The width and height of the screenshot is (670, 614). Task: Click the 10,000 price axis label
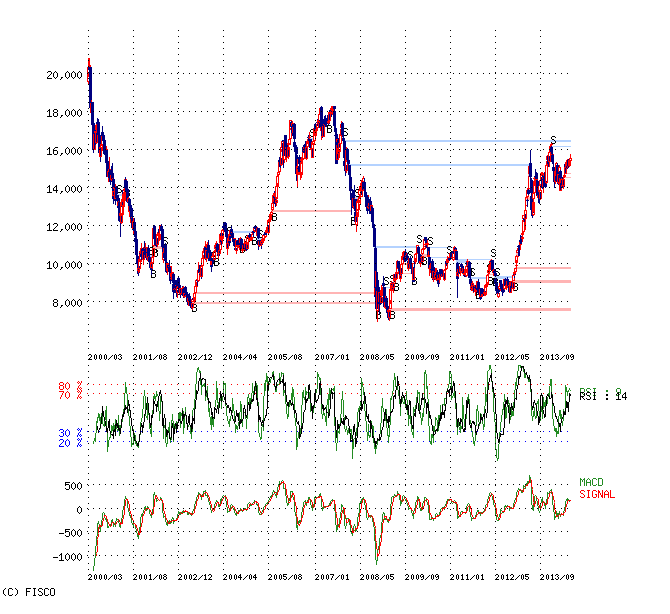64,265
